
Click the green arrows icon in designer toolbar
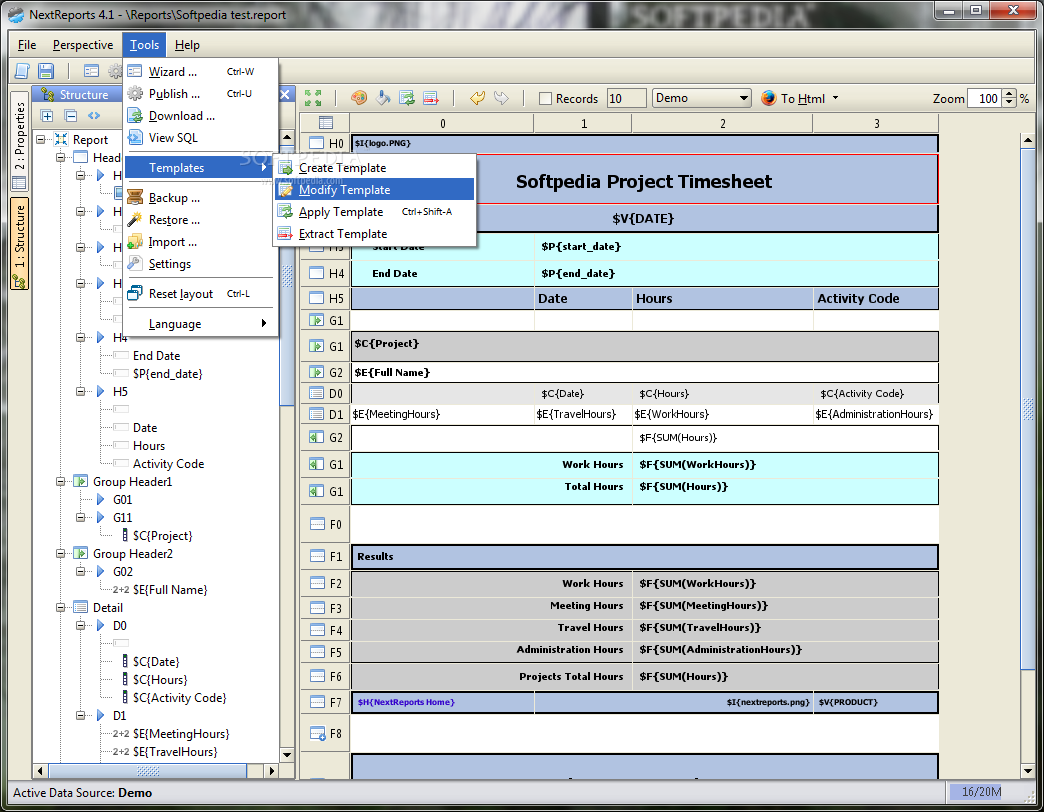[x=313, y=98]
